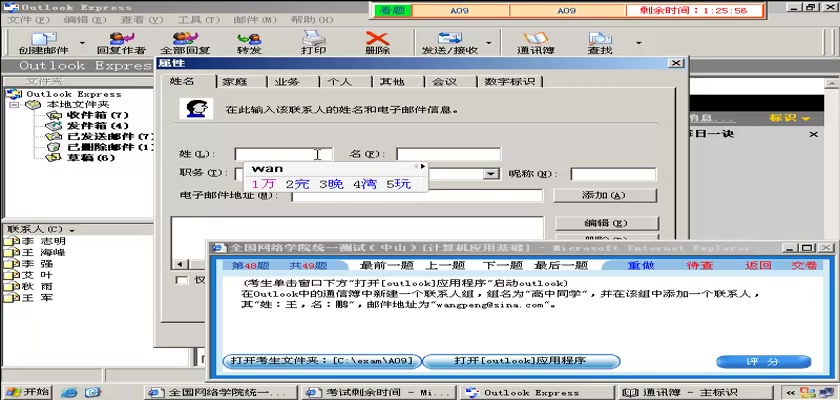Open the 工具(T) menu
Viewport: 840px width, 400px height.
point(199,20)
